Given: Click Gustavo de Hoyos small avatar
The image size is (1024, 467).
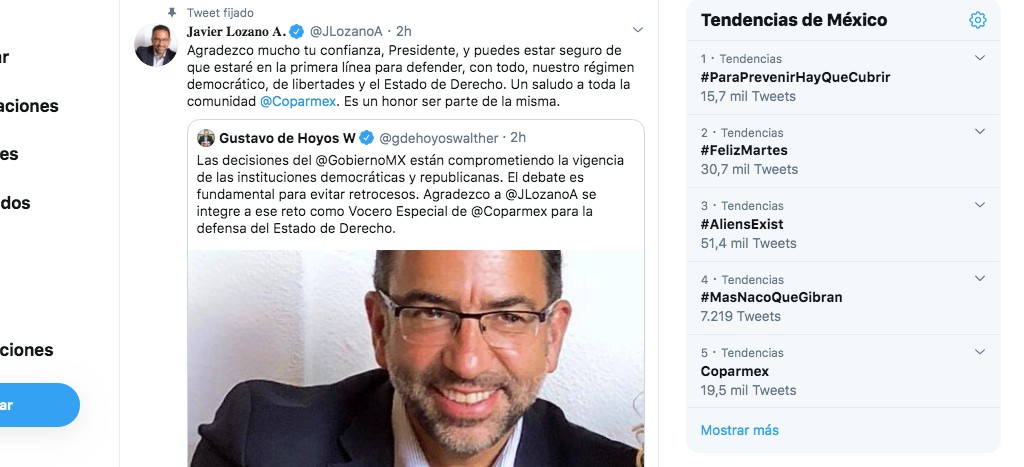Looking at the screenshot, I should click(x=206, y=138).
